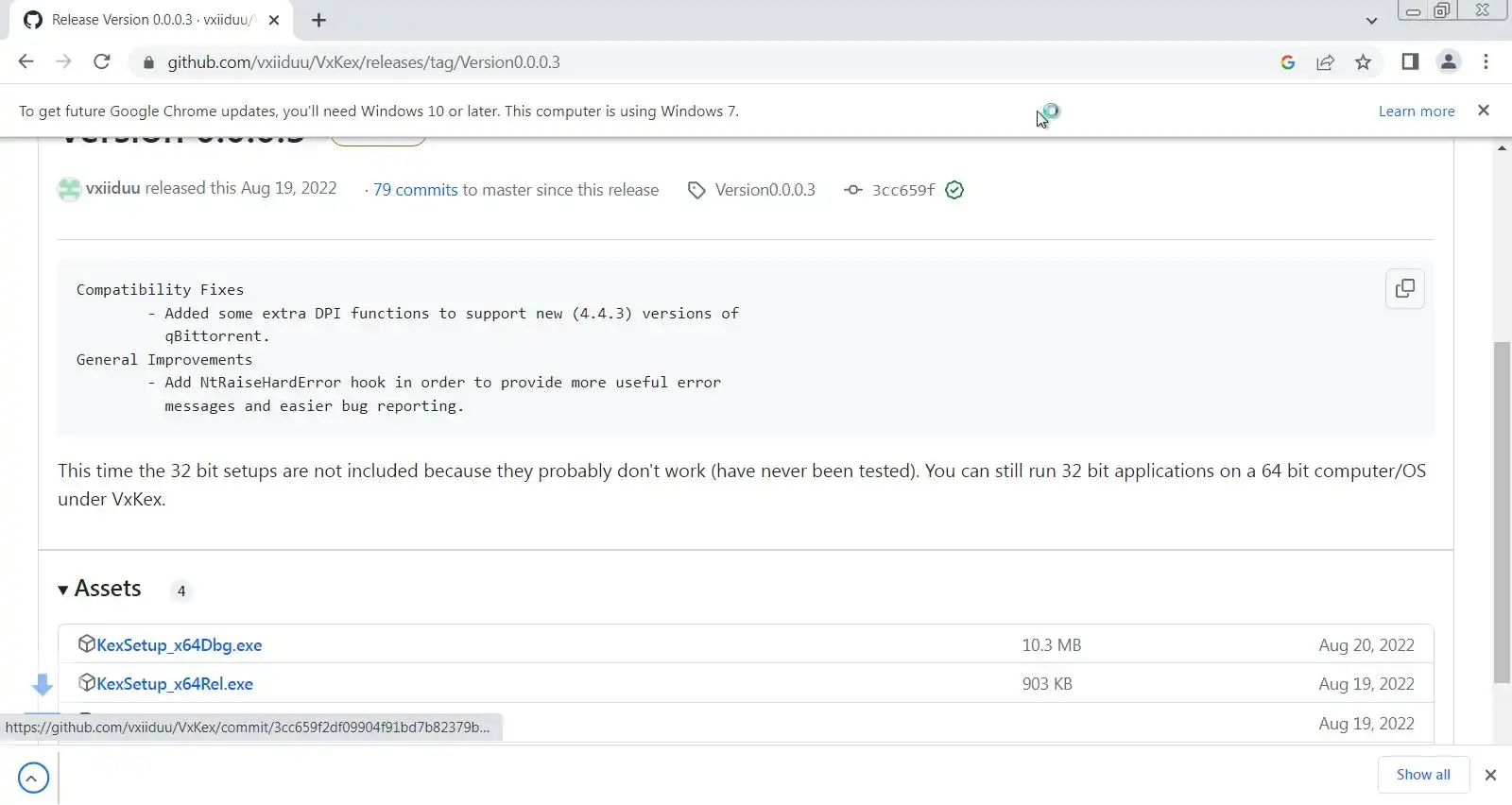Go forward to the next page
Viewport: 1512px width, 805px height.
[63, 61]
